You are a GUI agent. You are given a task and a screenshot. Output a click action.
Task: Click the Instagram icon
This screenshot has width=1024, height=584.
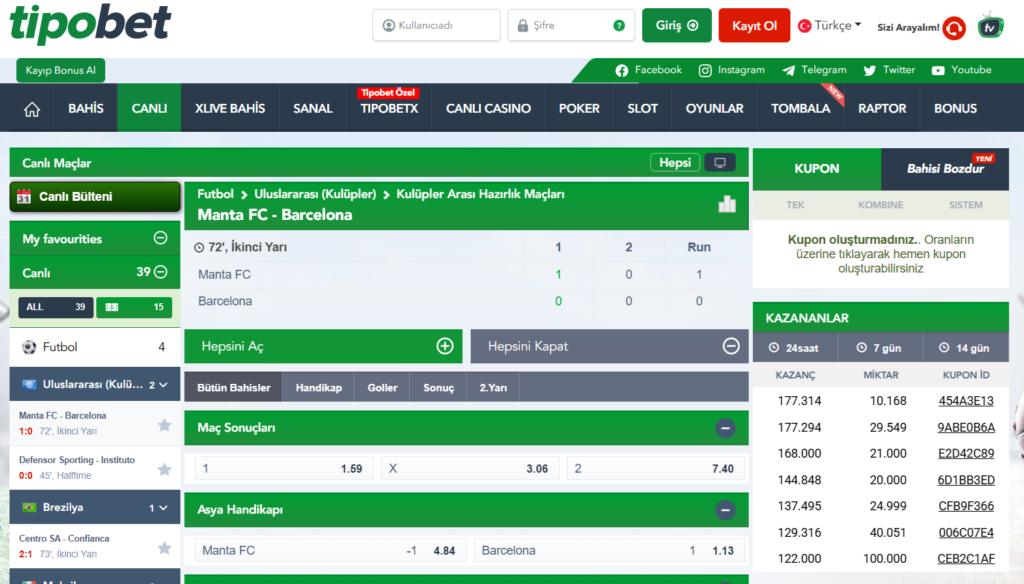pos(705,71)
